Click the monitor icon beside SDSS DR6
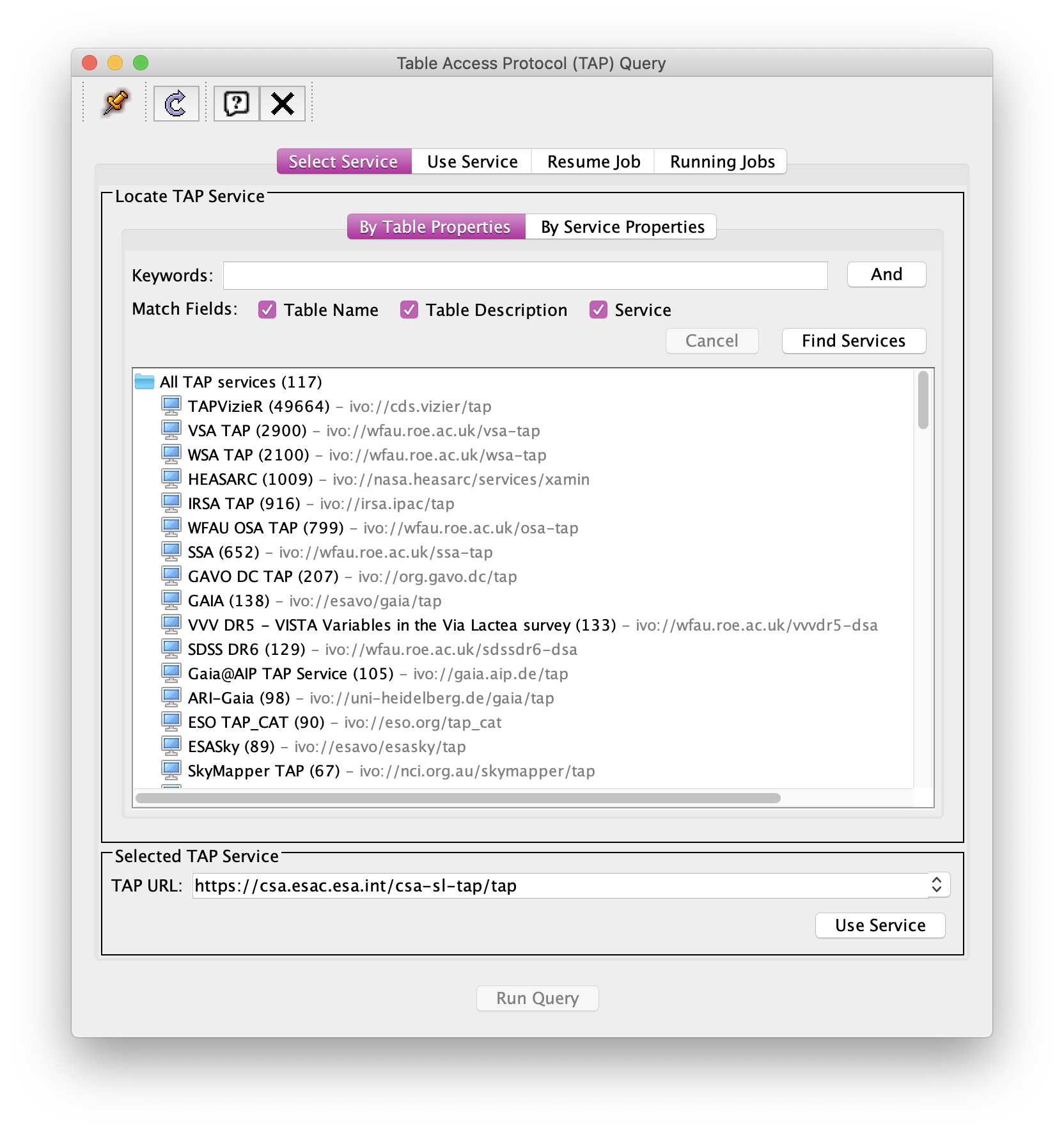 click(171, 649)
